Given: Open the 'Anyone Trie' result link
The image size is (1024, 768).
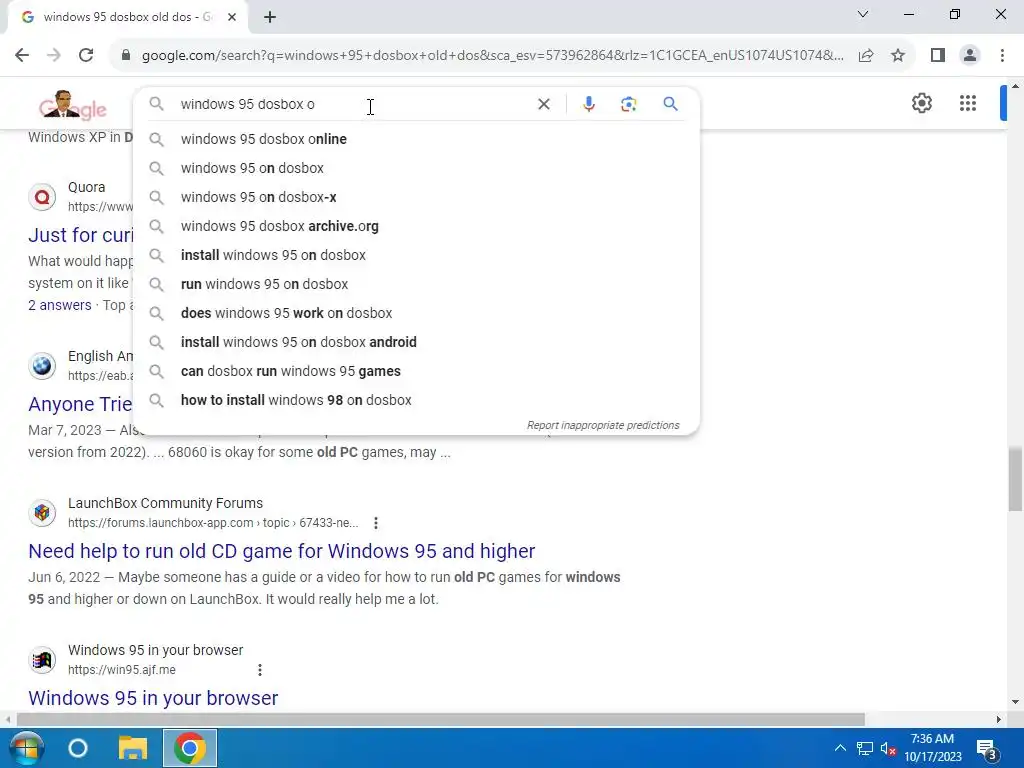Looking at the screenshot, I should 80,404.
